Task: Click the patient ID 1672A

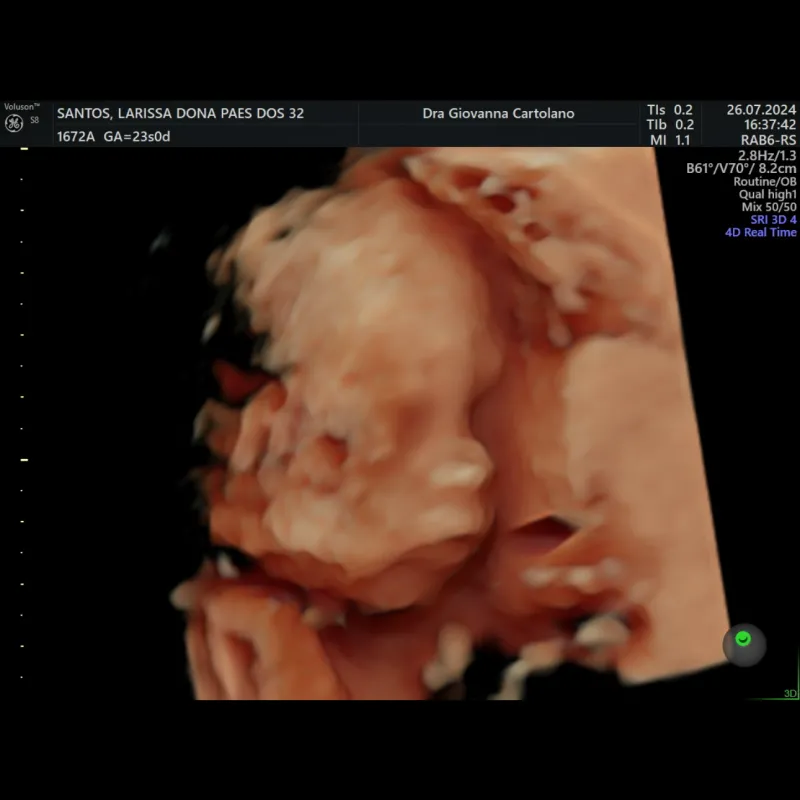Action: click(76, 136)
